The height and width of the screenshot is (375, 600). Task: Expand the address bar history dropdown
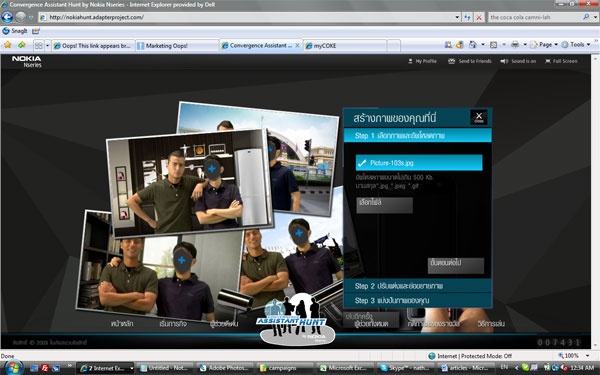pyautogui.click(x=457, y=17)
